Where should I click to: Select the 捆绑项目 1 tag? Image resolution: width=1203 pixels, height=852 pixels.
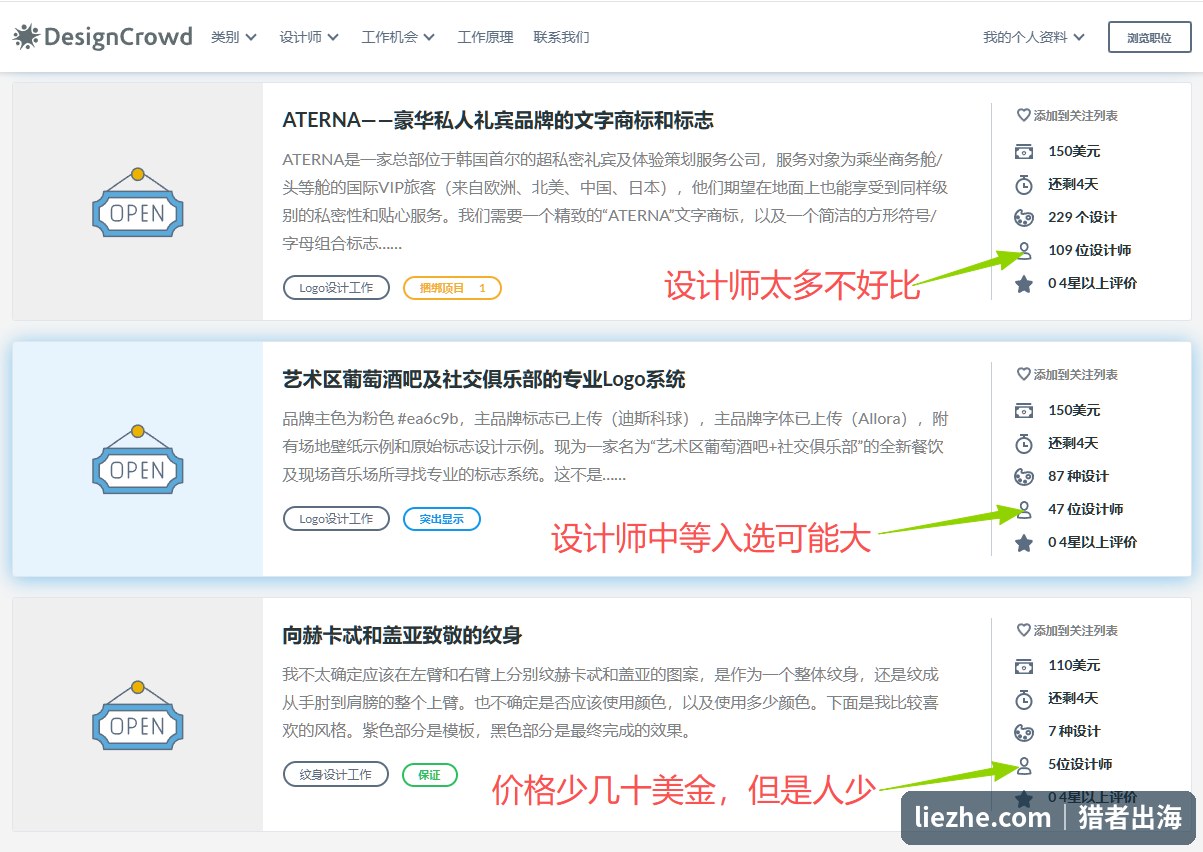(452, 288)
